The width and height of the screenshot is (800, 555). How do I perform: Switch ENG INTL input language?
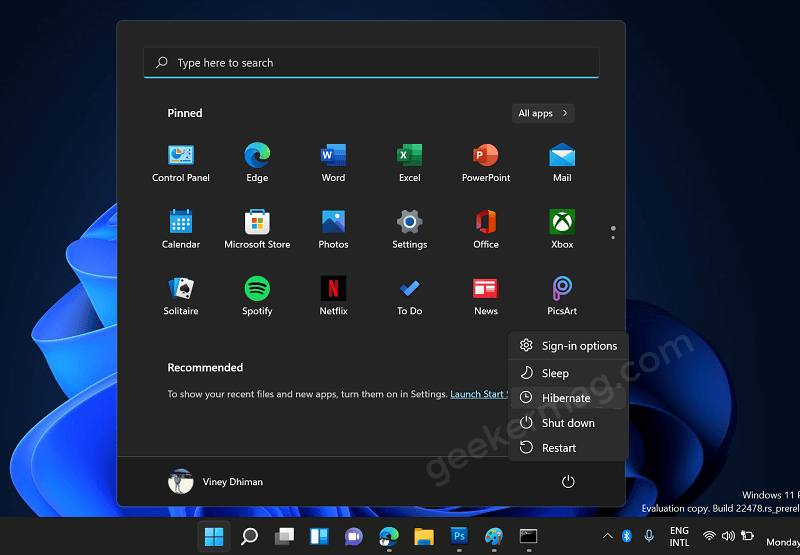pyautogui.click(x=679, y=537)
